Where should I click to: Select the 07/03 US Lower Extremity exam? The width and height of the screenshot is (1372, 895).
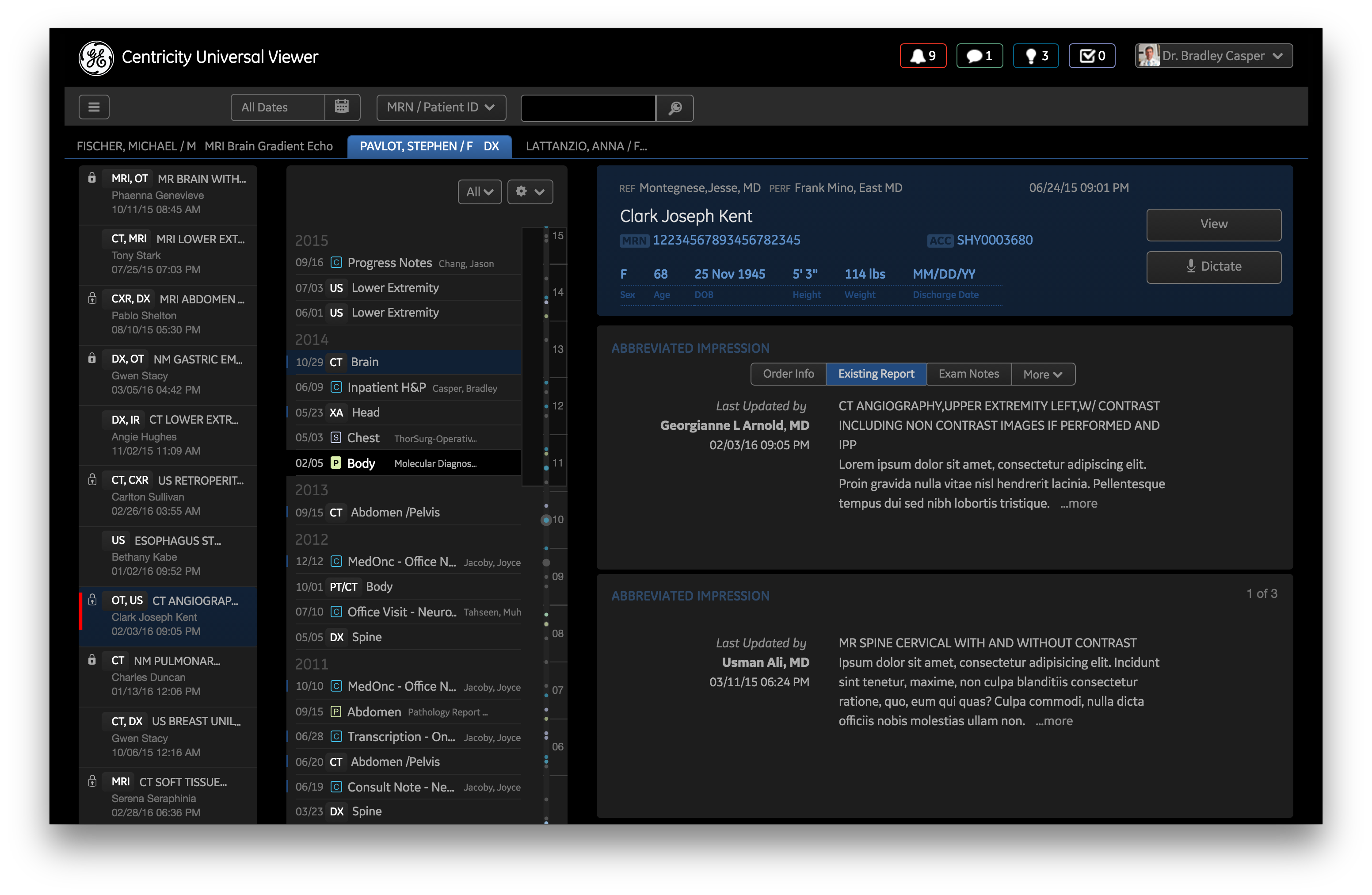(x=404, y=287)
